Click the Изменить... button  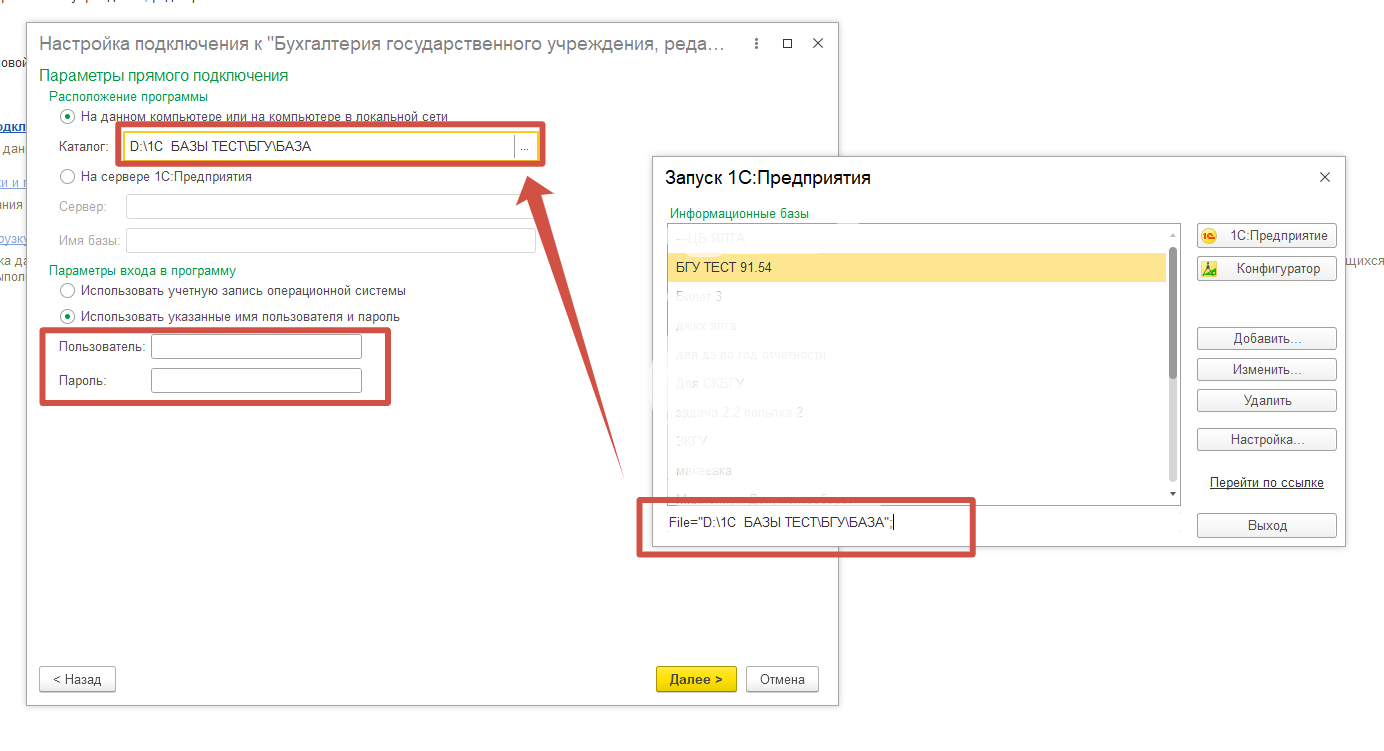(1266, 370)
